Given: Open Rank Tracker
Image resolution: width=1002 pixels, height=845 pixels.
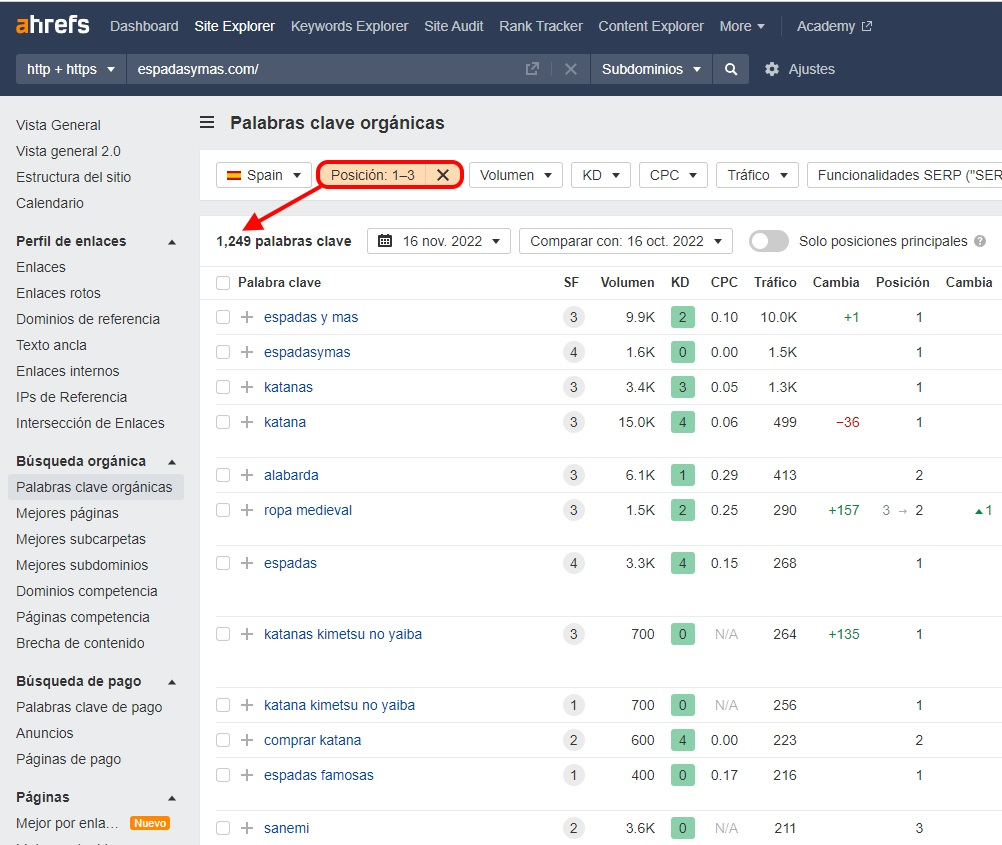Looking at the screenshot, I should click(x=541, y=26).
